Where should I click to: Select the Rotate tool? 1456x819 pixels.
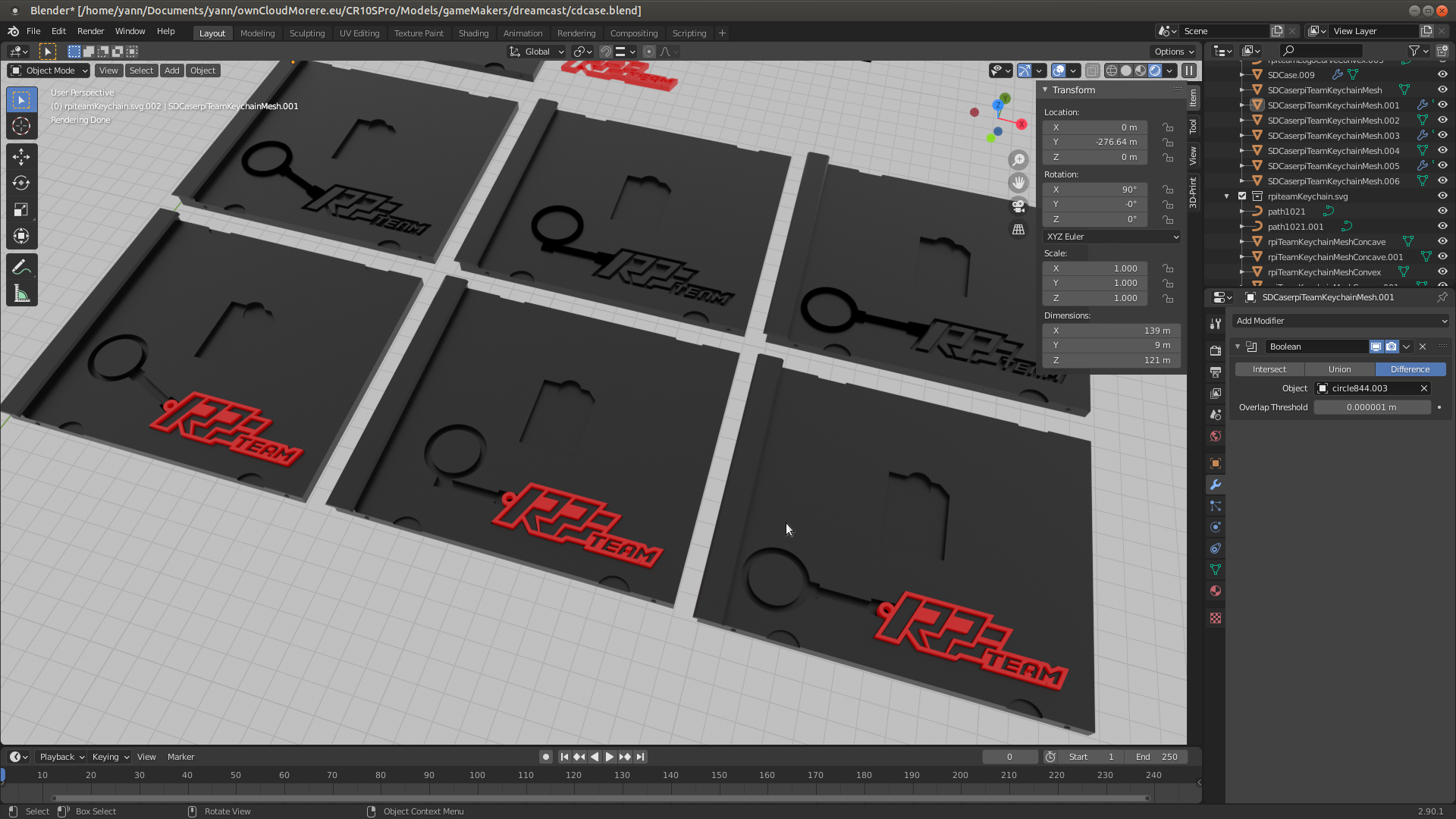(21, 183)
